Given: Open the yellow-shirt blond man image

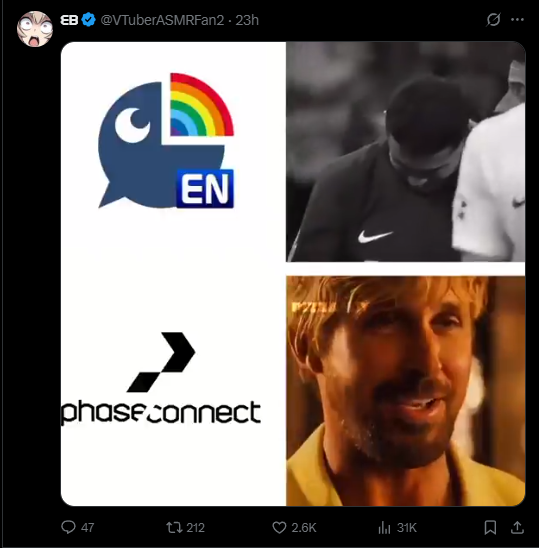Looking at the screenshot, I should pyautogui.click(x=405, y=391).
